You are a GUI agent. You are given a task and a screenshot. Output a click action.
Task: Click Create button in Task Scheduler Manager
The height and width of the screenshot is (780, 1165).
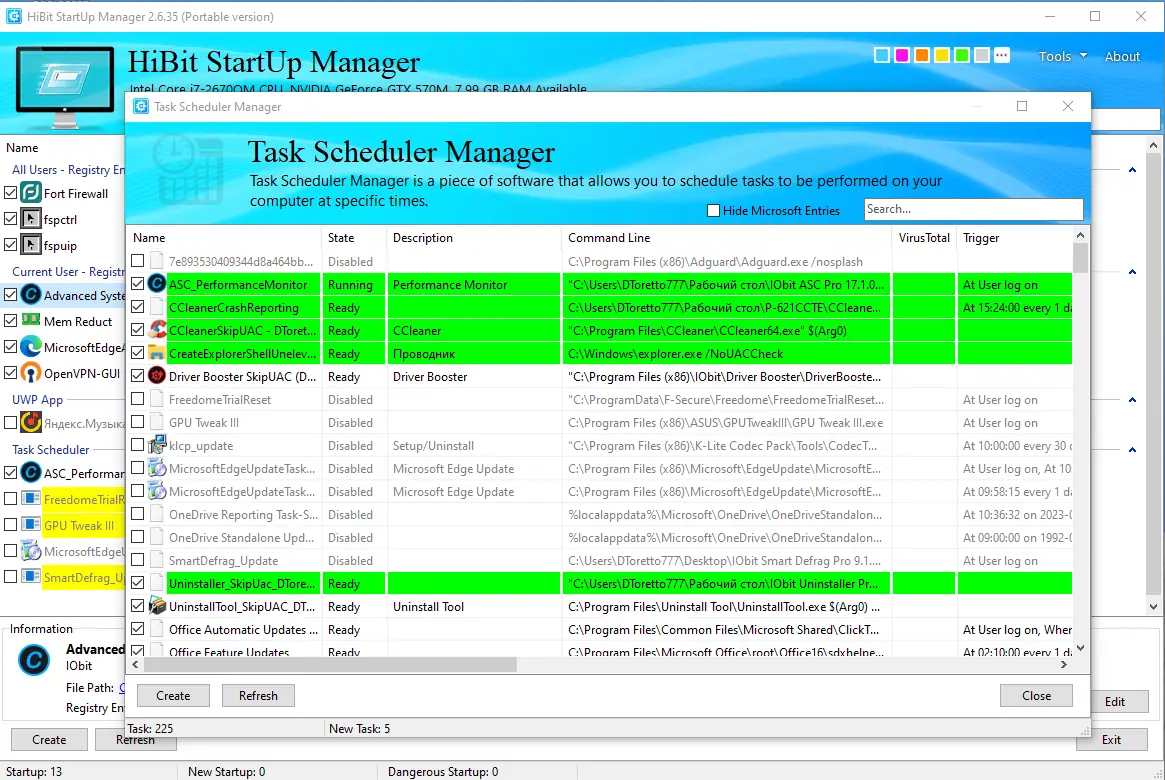(x=173, y=695)
